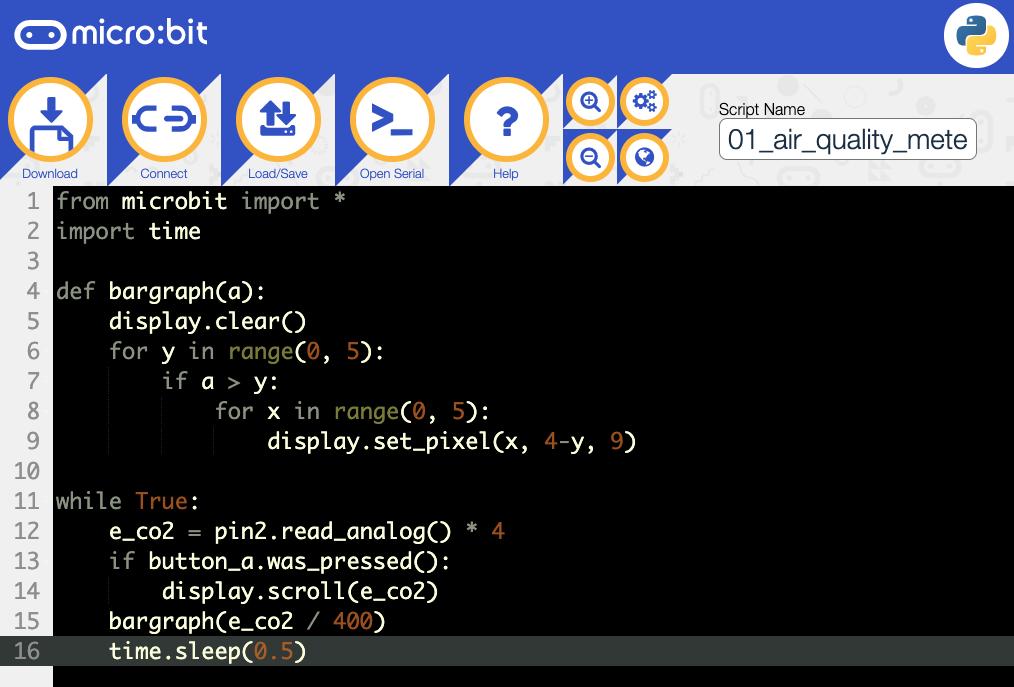Viewport: 1014px width, 687px height.
Task: Click line 9 'display.set_pixel(x, 4-y, 9)'
Action: (x=451, y=441)
